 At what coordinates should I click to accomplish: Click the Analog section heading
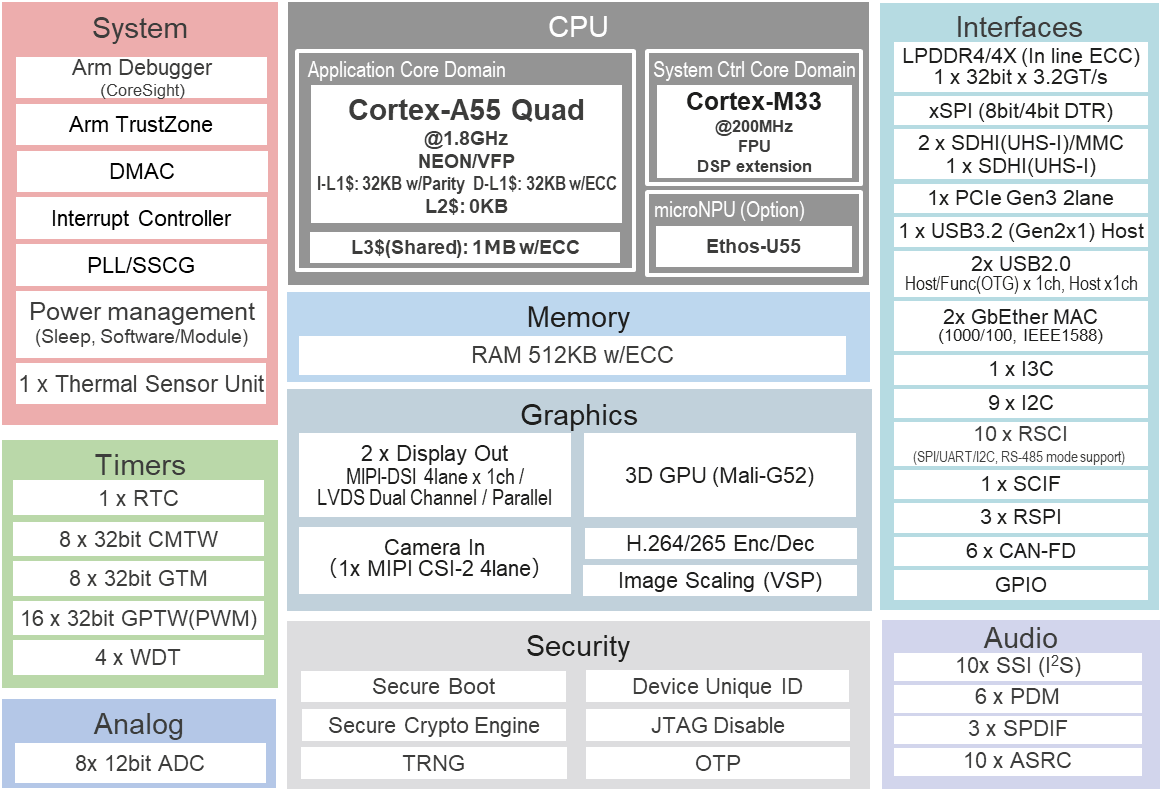138,724
